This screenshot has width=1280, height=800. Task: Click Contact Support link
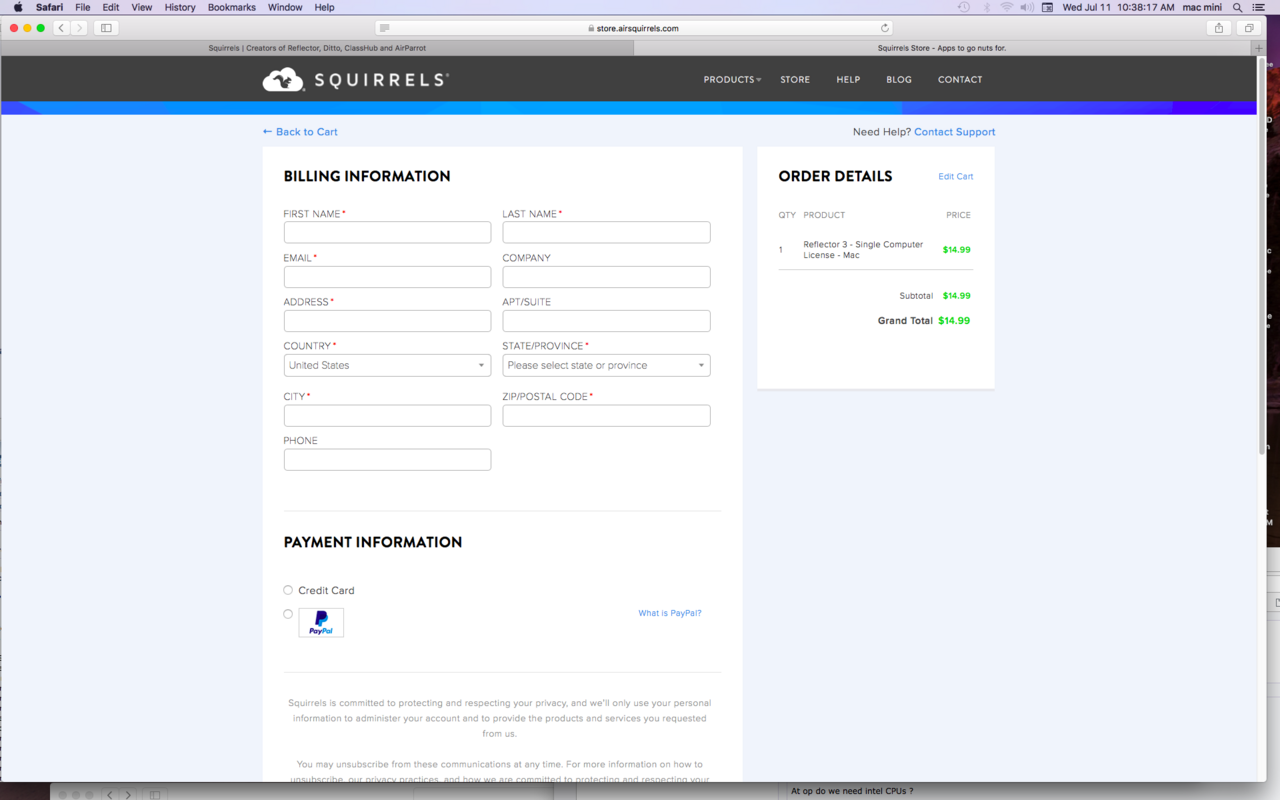tap(955, 132)
